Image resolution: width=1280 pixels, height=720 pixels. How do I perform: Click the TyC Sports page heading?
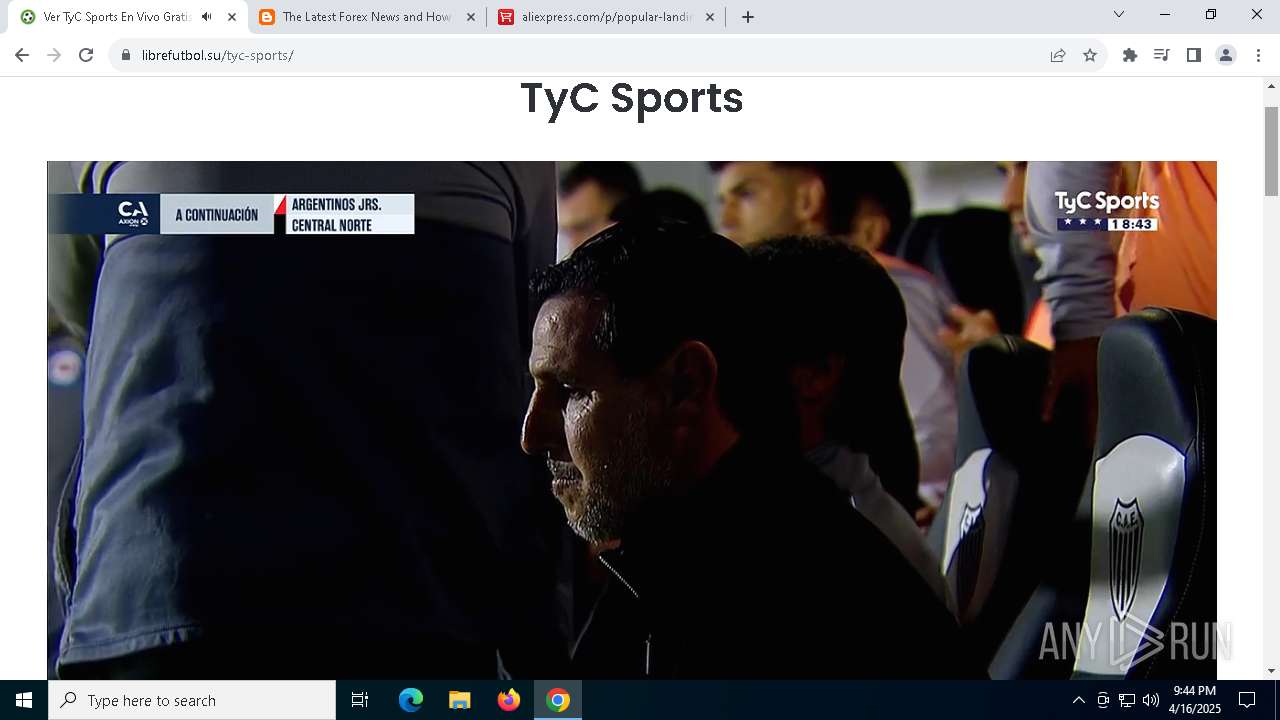click(x=632, y=98)
